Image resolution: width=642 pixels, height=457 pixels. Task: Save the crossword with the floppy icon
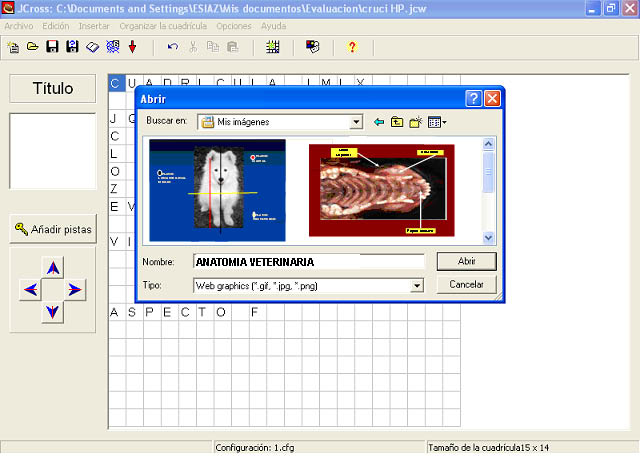click(52, 47)
